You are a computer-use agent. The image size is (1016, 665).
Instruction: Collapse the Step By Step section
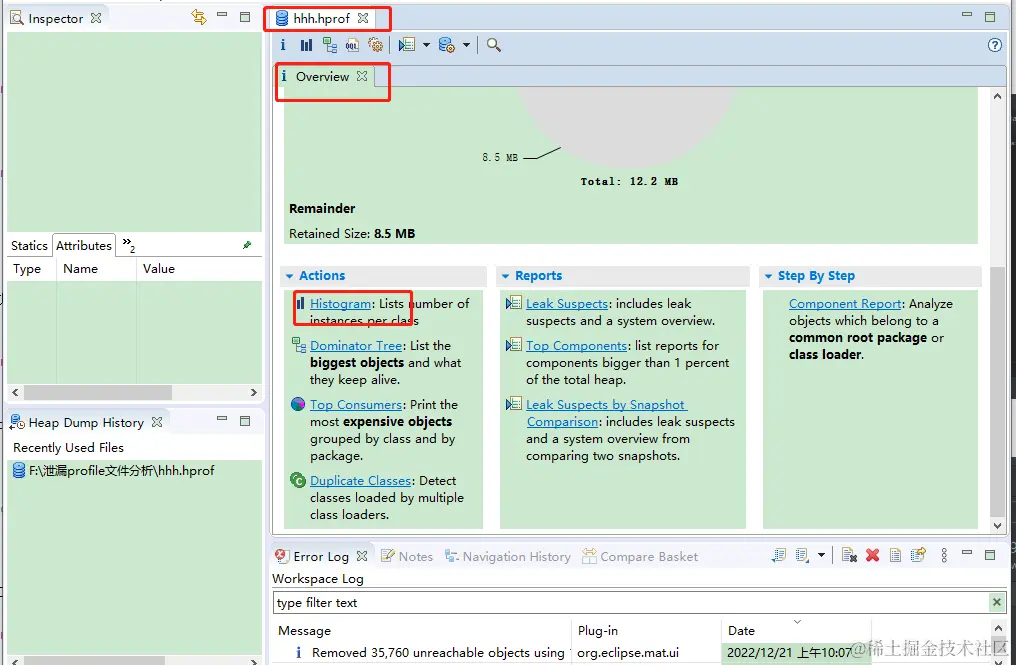tap(768, 275)
